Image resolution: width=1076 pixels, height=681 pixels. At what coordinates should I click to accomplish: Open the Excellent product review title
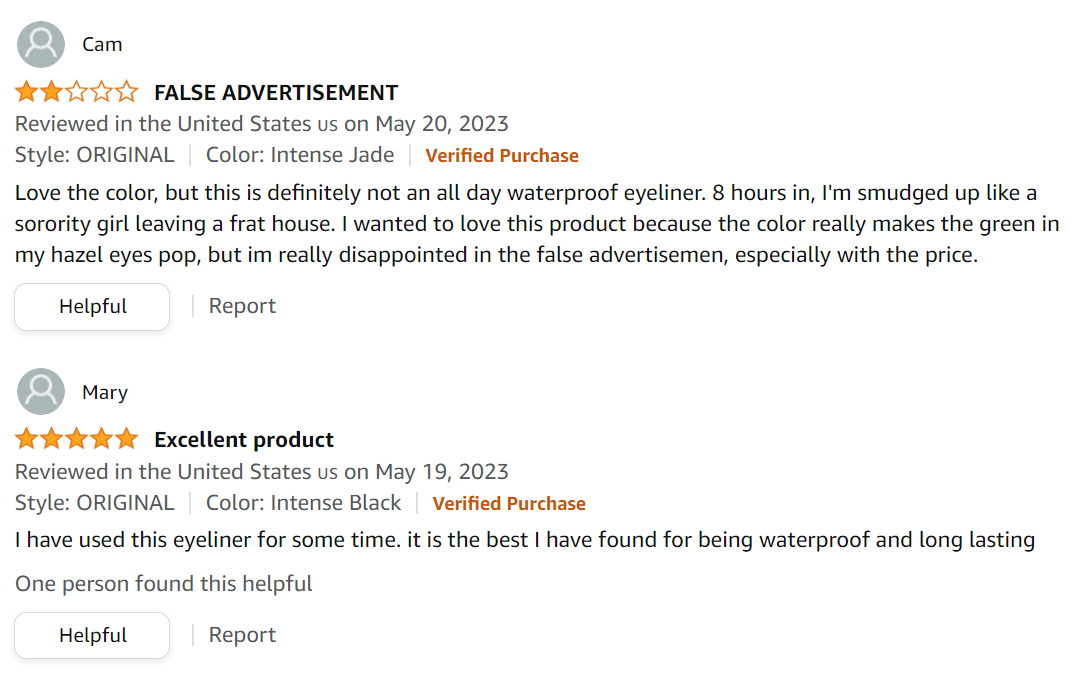pyautogui.click(x=244, y=440)
